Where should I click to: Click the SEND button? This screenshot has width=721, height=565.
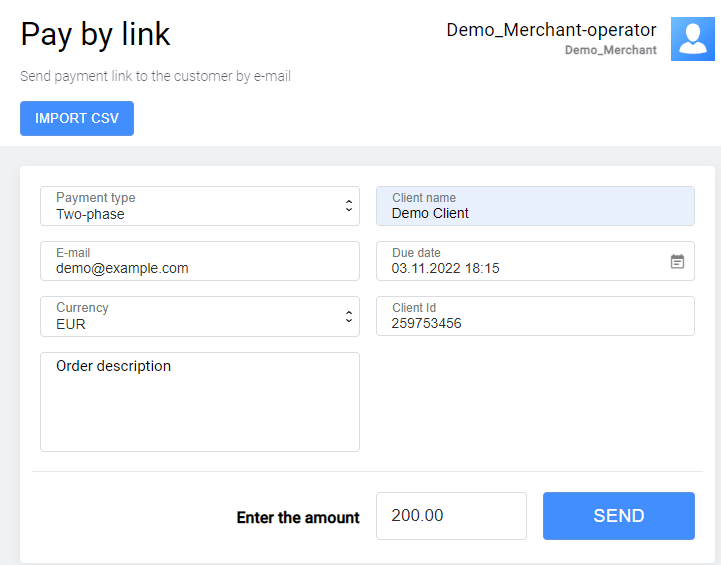(x=618, y=516)
